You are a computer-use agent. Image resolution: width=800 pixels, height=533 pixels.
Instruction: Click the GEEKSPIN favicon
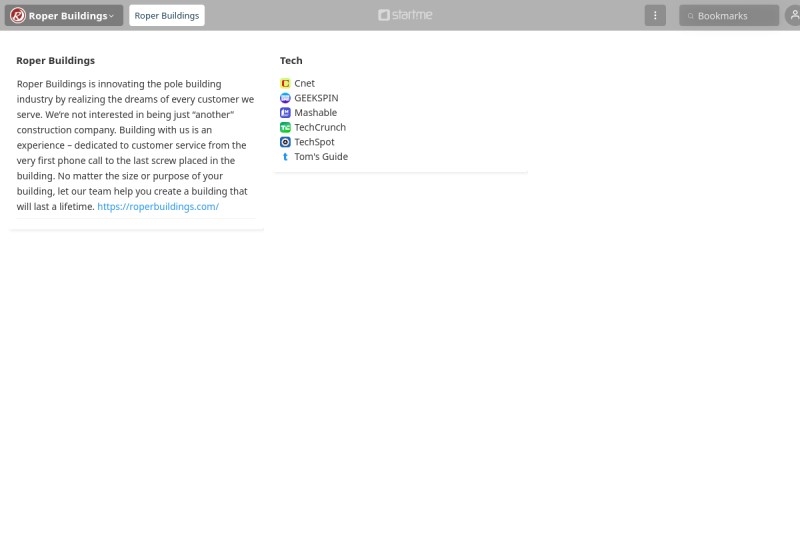tap(285, 98)
